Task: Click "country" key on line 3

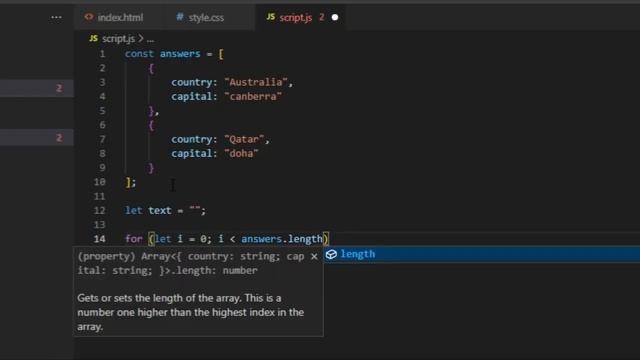Action: click(x=191, y=82)
